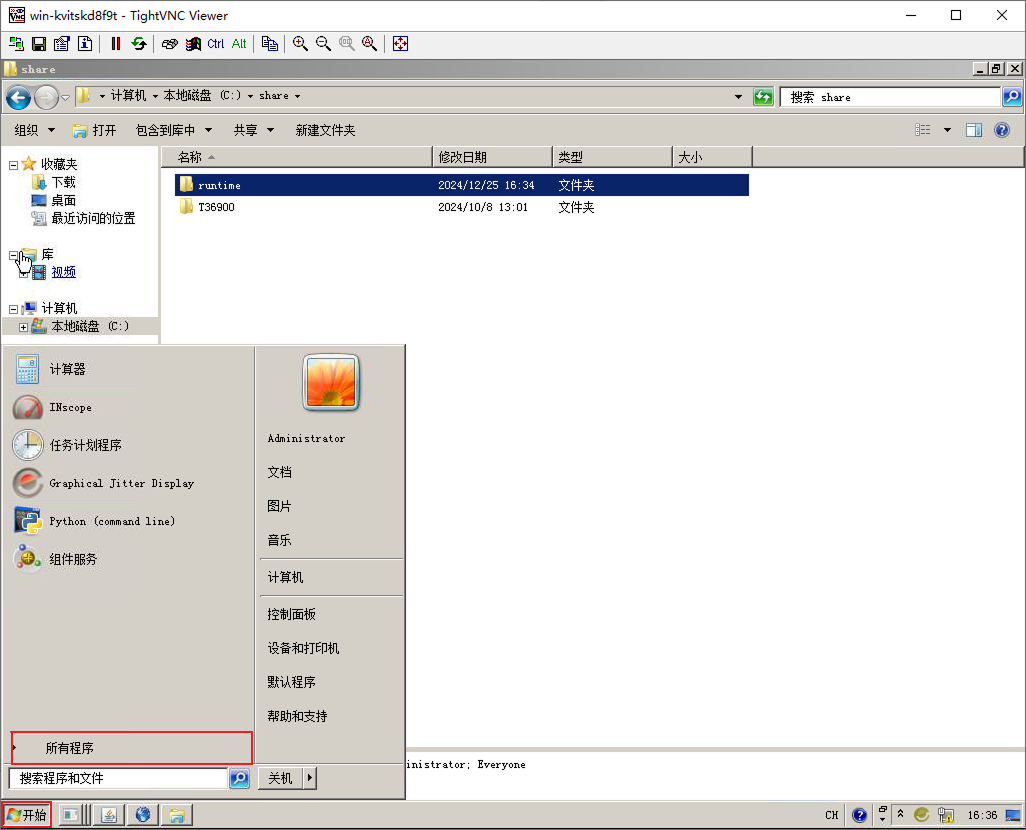This screenshot has width=1026, height=830.
Task: Toggle the Explorer preview pane button
Action: point(974,130)
